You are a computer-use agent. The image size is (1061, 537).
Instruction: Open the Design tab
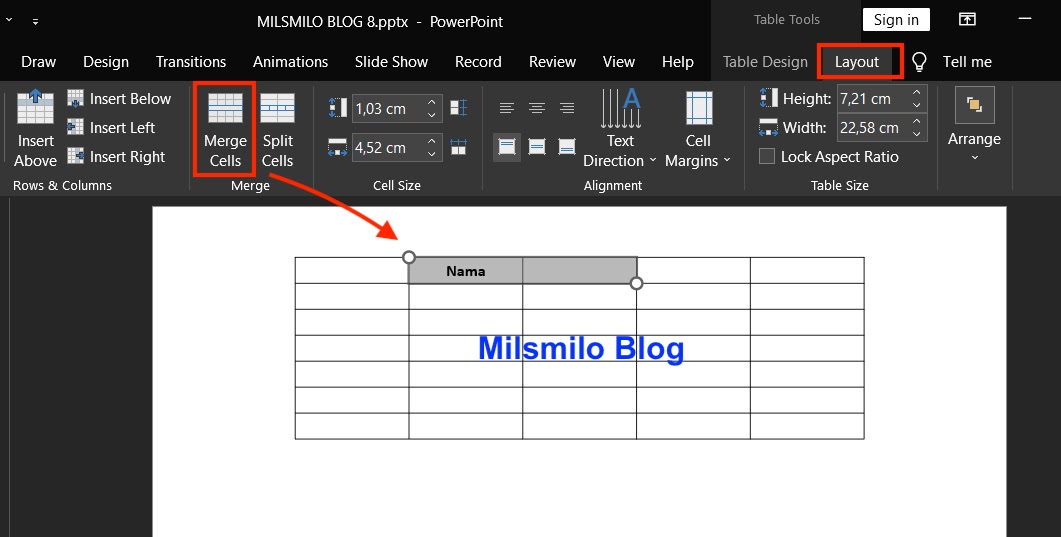(106, 62)
